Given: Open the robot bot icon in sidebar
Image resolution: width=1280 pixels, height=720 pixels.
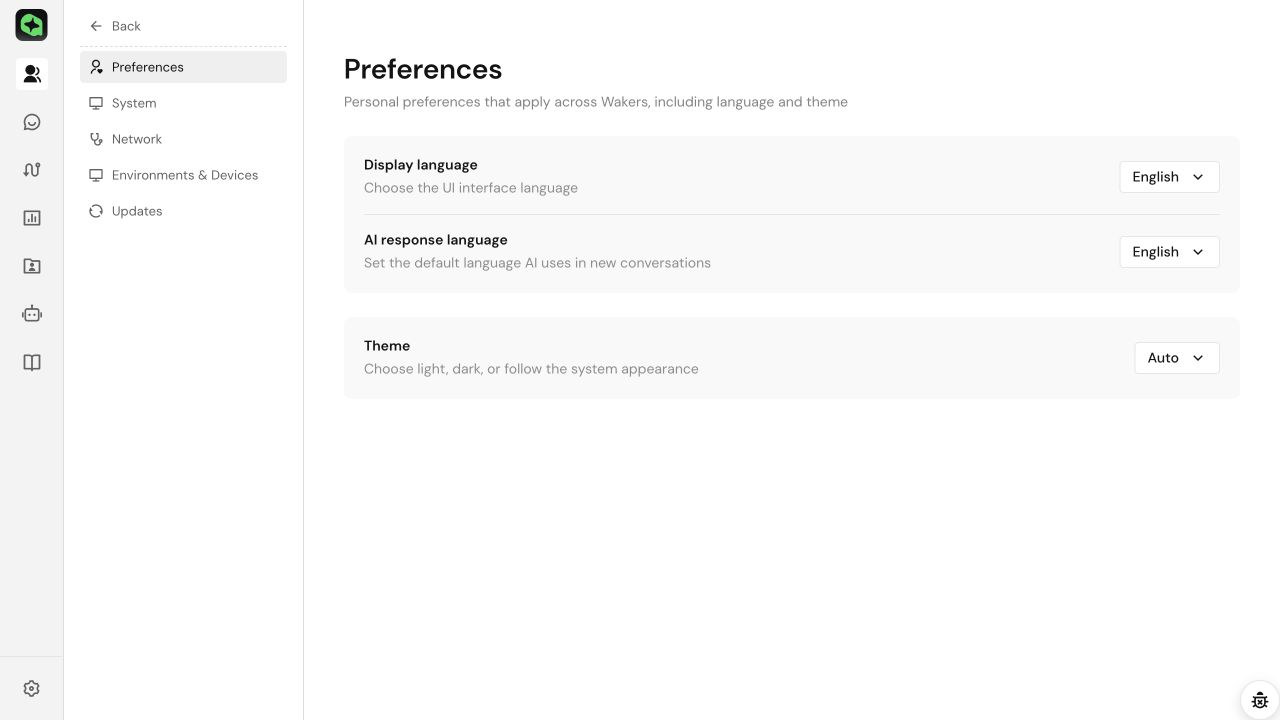Looking at the screenshot, I should pos(32,314).
